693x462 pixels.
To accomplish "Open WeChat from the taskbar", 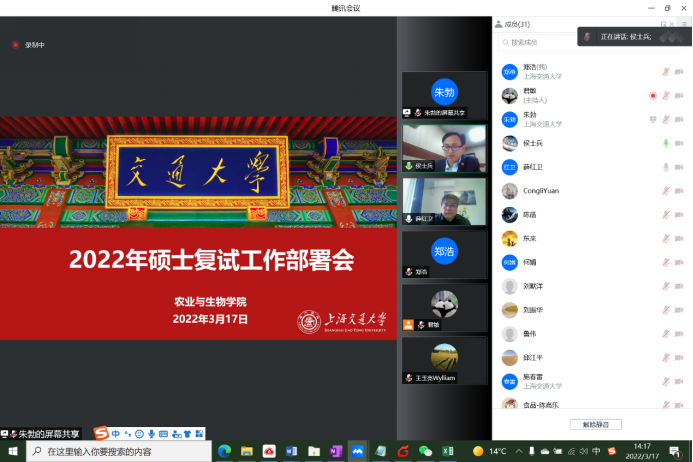I will coord(424,452).
